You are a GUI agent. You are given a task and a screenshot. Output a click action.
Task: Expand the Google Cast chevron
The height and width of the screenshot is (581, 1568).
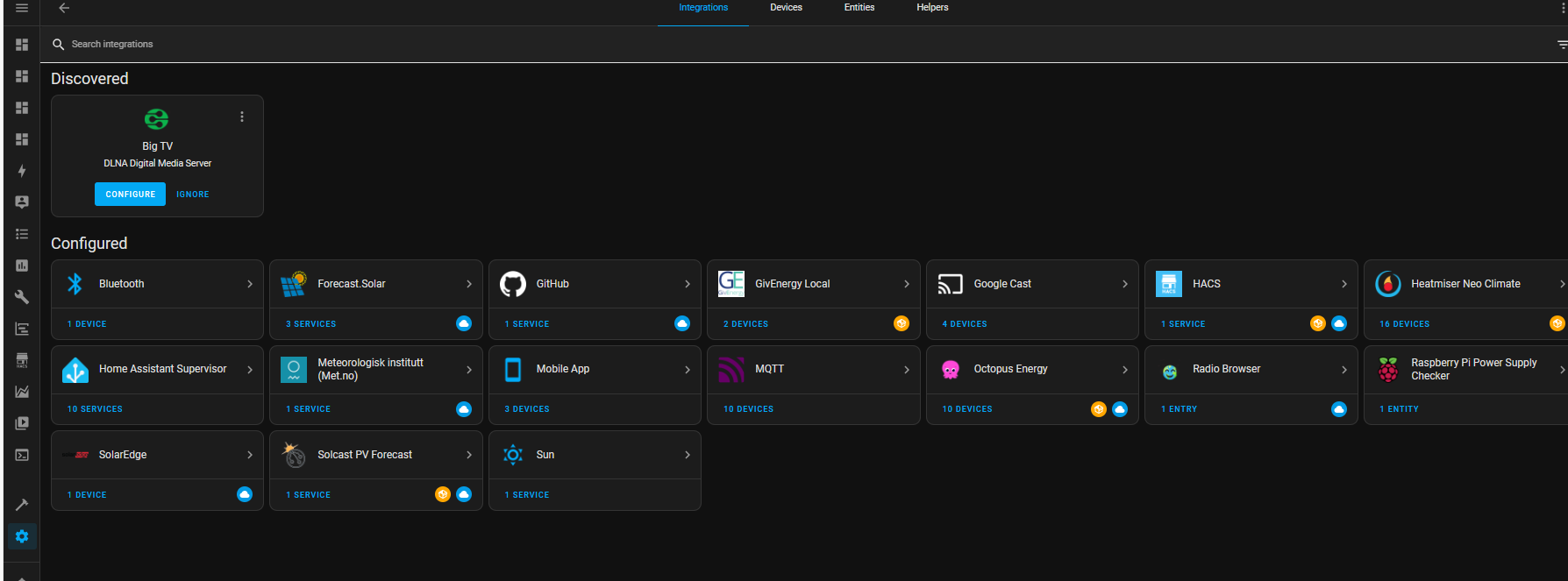click(1125, 284)
